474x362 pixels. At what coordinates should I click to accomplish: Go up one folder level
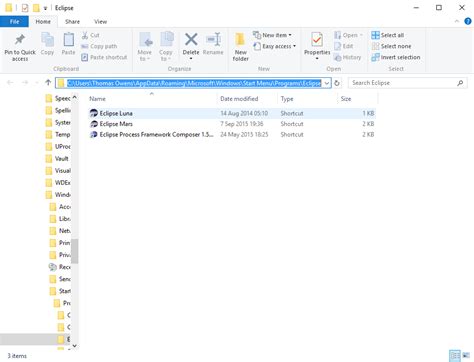tap(48, 83)
